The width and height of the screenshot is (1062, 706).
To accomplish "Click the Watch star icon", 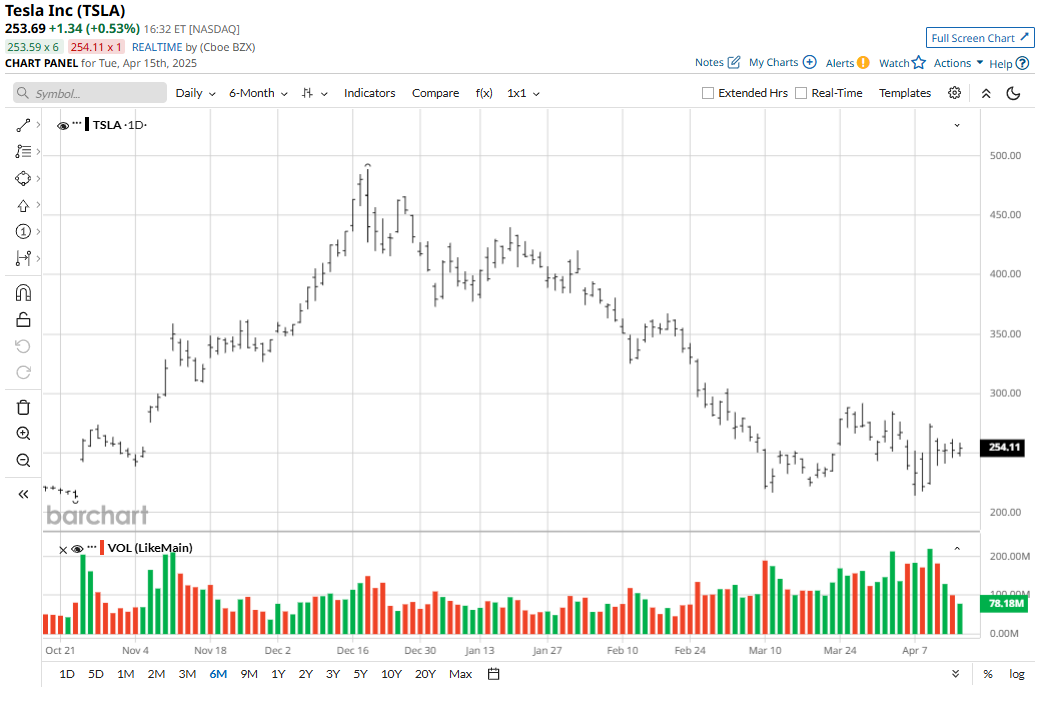I will tap(918, 62).
